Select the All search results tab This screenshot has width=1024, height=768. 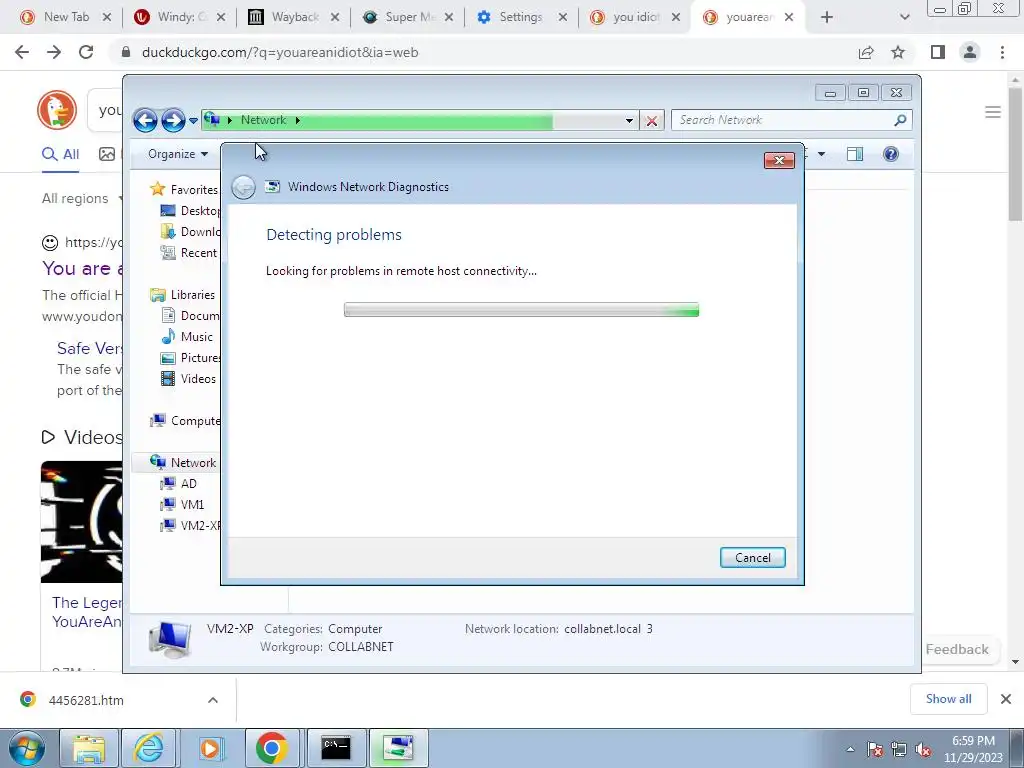click(x=60, y=155)
